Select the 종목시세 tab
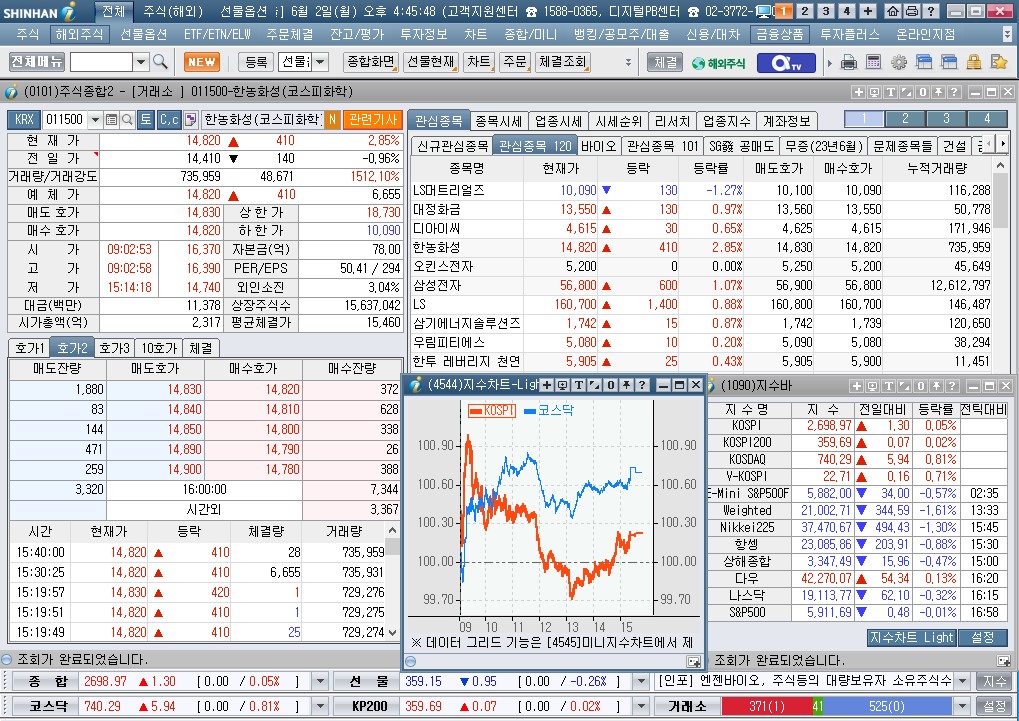This screenshot has height=721, width=1019. click(x=498, y=121)
